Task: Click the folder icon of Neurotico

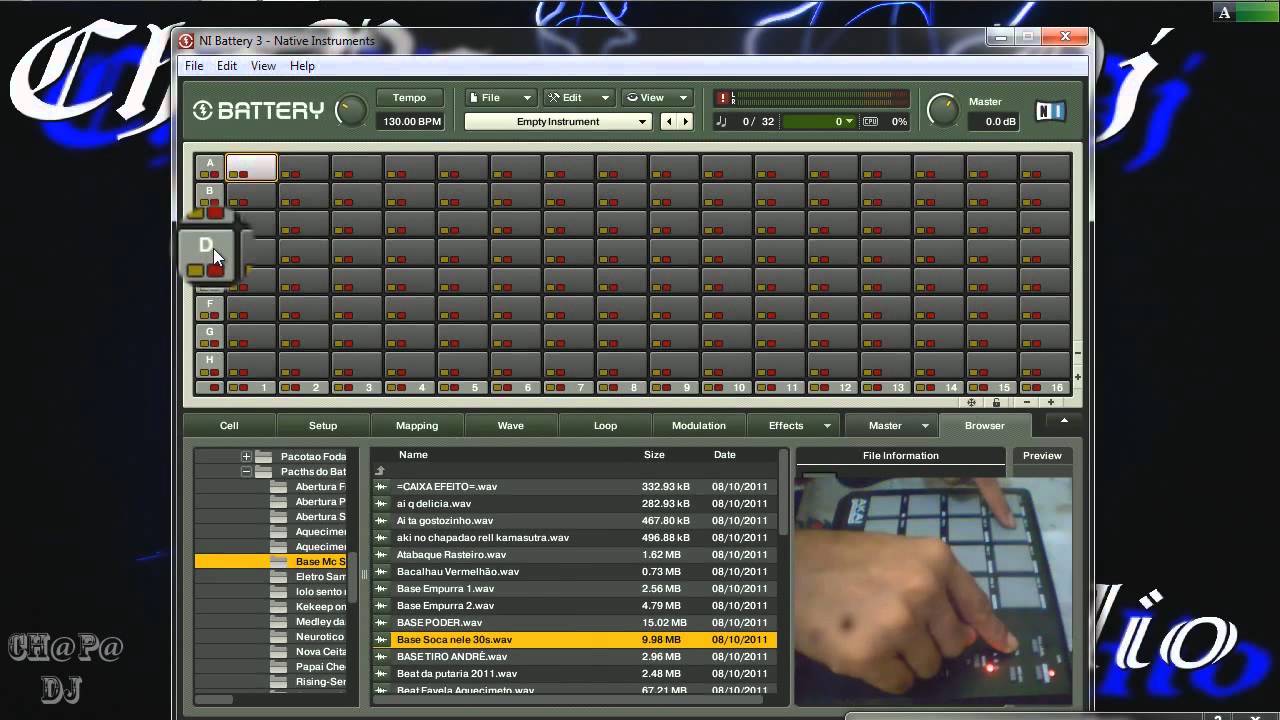Action: point(279,637)
